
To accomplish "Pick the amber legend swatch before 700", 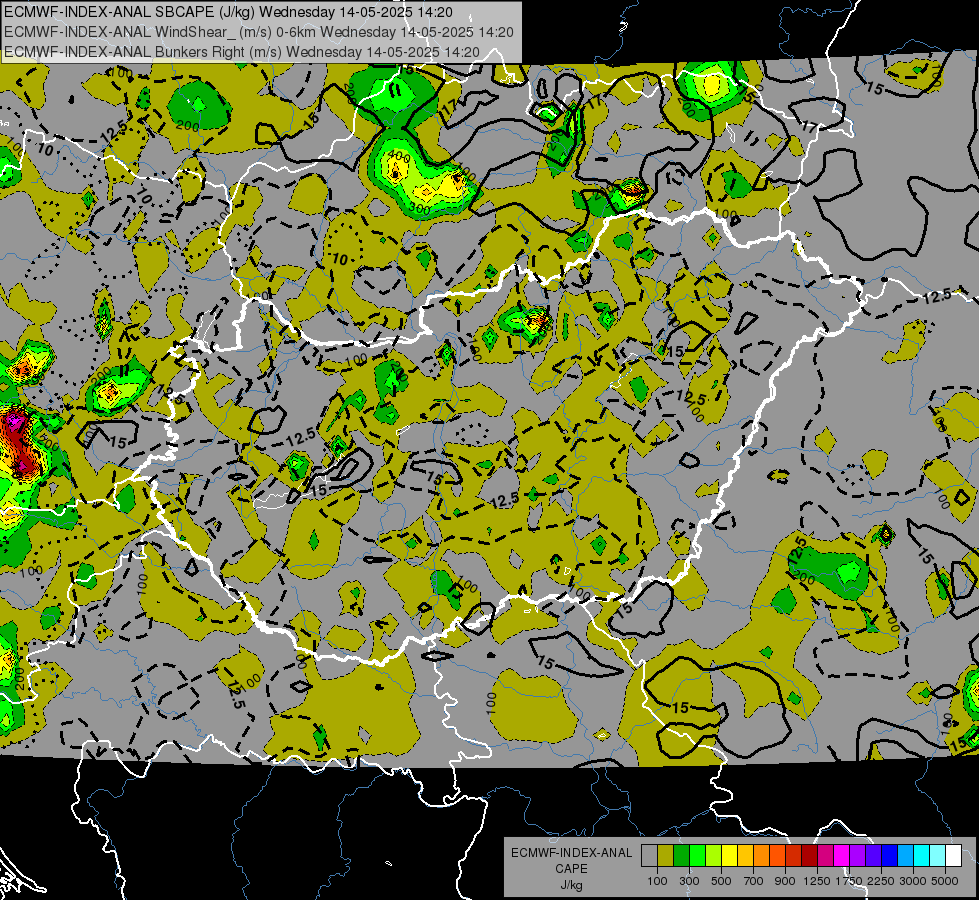I will (745, 856).
